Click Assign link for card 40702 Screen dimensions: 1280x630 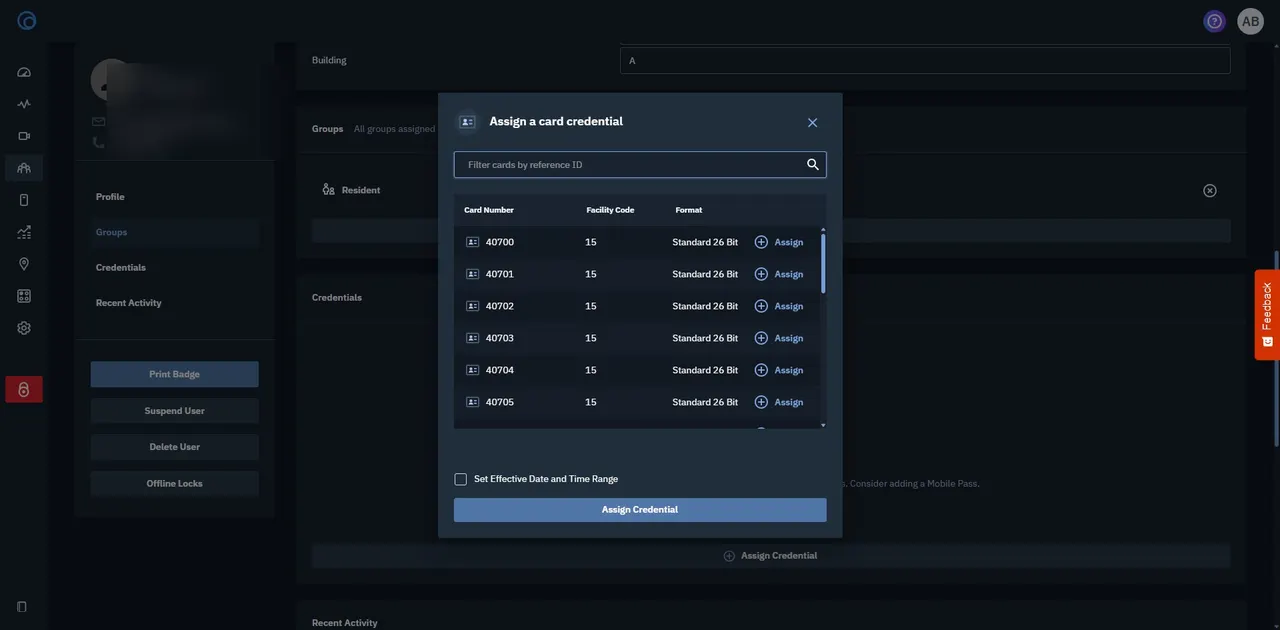(x=789, y=306)
